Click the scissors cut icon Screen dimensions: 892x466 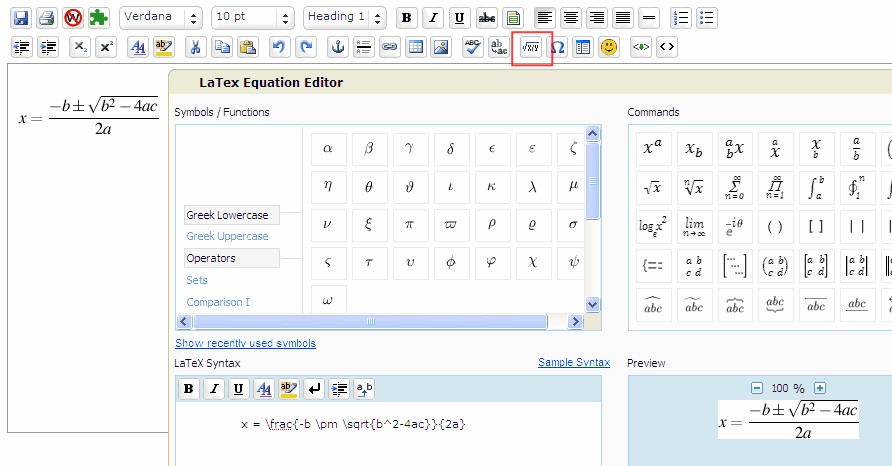[x=196, y=47]
